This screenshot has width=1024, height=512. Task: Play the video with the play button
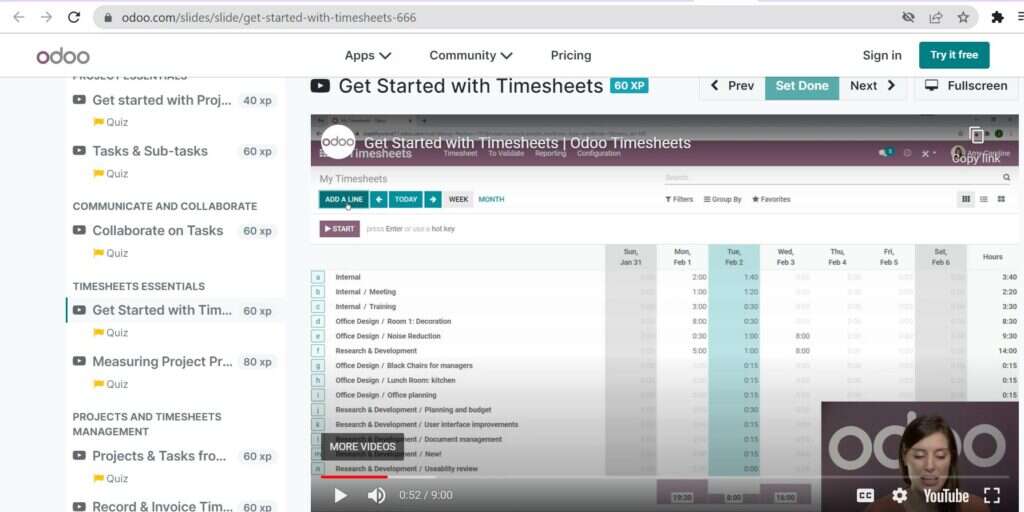pyautogui.click(x=340, y=495)
